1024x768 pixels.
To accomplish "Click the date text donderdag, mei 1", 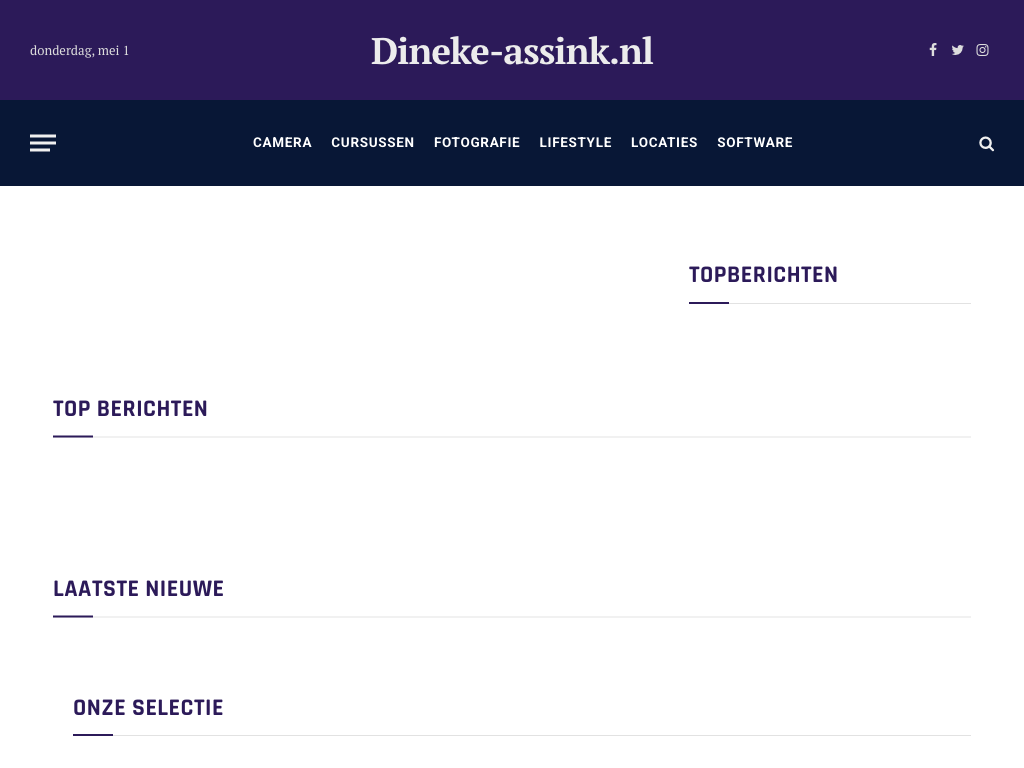I will [x=80, y=51].
